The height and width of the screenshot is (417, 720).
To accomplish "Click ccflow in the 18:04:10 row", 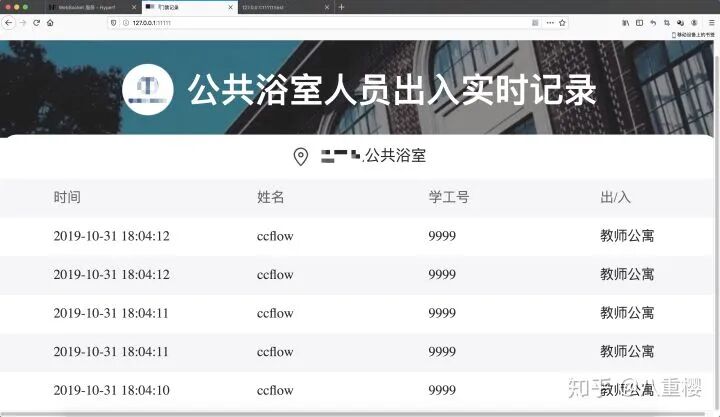I will 275,390.
